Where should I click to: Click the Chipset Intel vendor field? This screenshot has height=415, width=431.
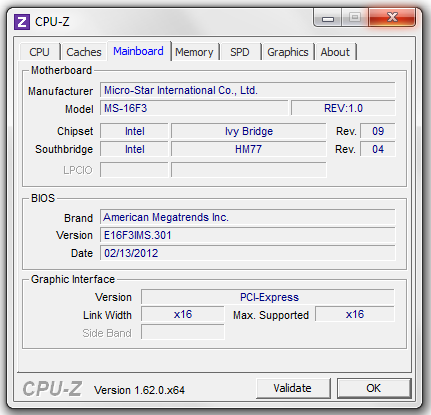tap(134, 131)
